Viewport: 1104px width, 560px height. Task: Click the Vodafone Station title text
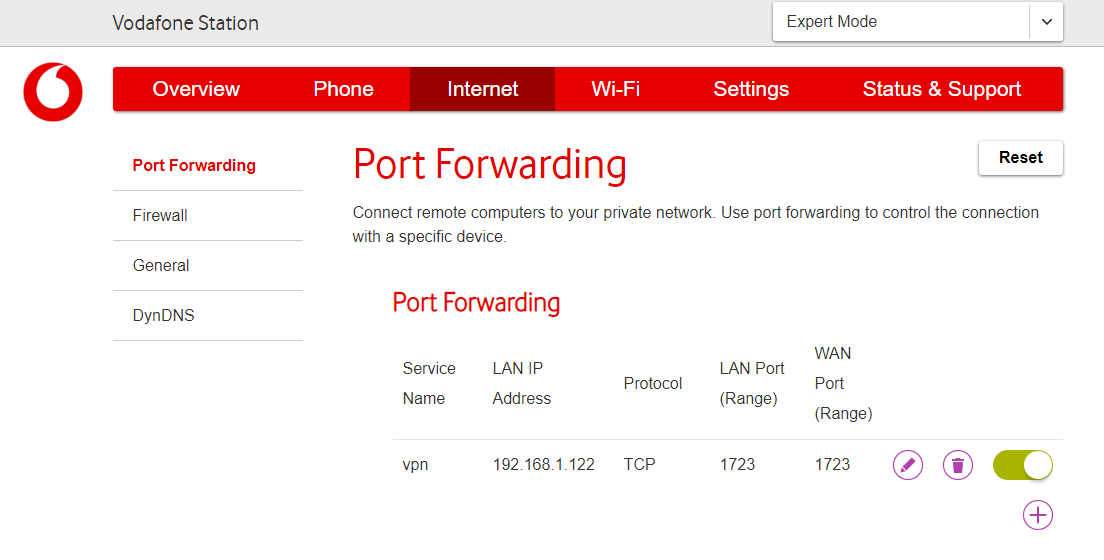(185, 23)
